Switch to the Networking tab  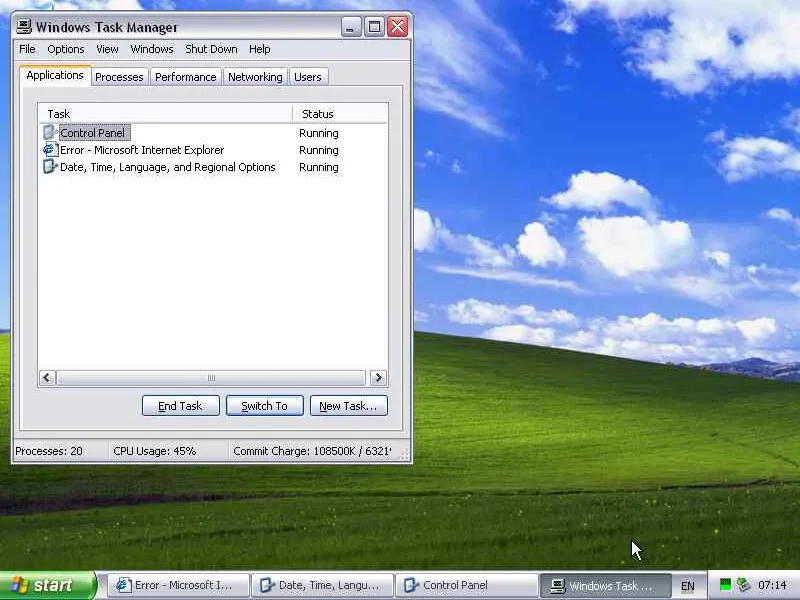coord(255,77)
